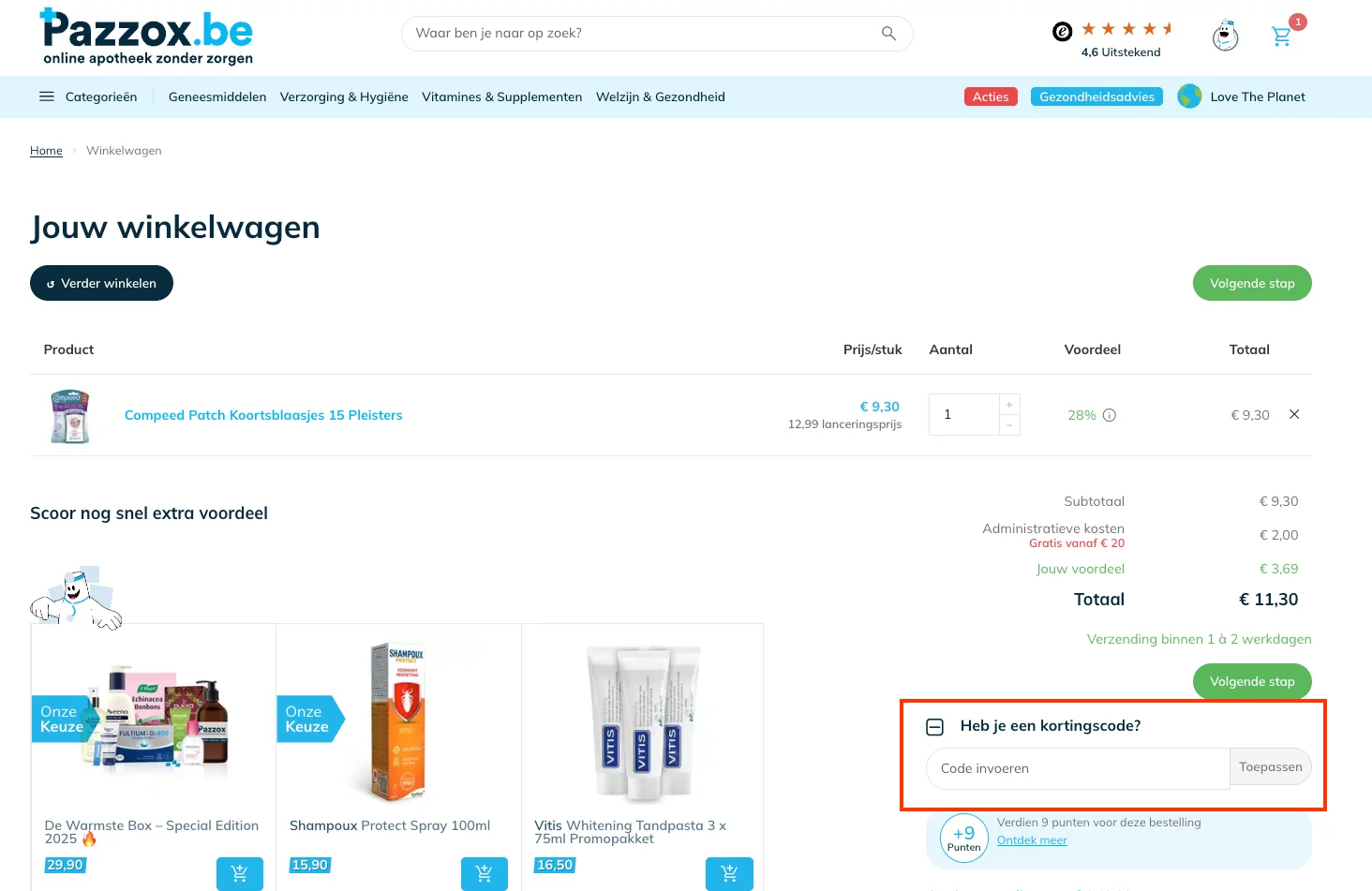Click the mascot account icon
Viewport: 1372px width, 891px height.
tap(1225, 37)
